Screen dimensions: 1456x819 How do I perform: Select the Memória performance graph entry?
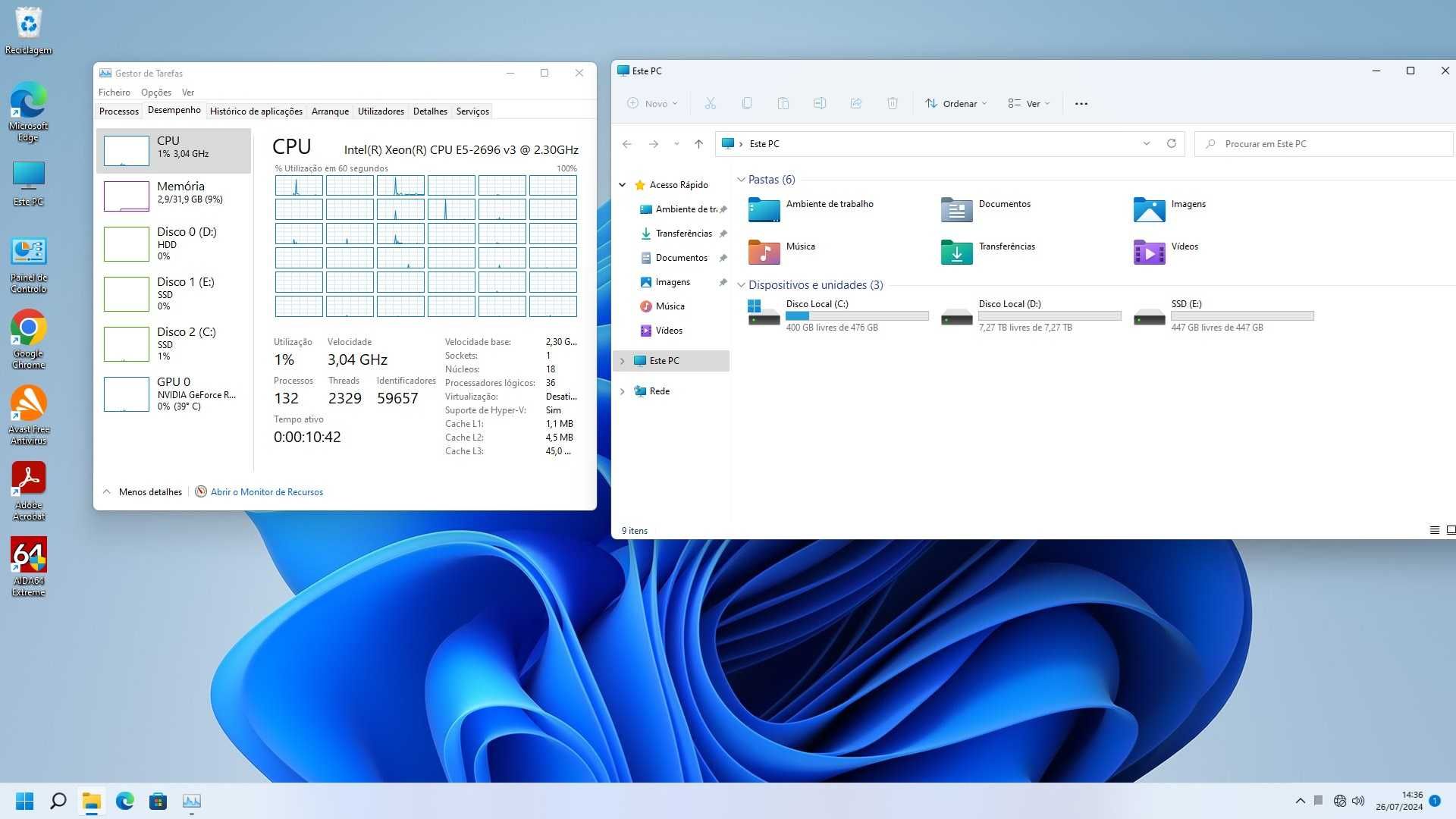174,196
